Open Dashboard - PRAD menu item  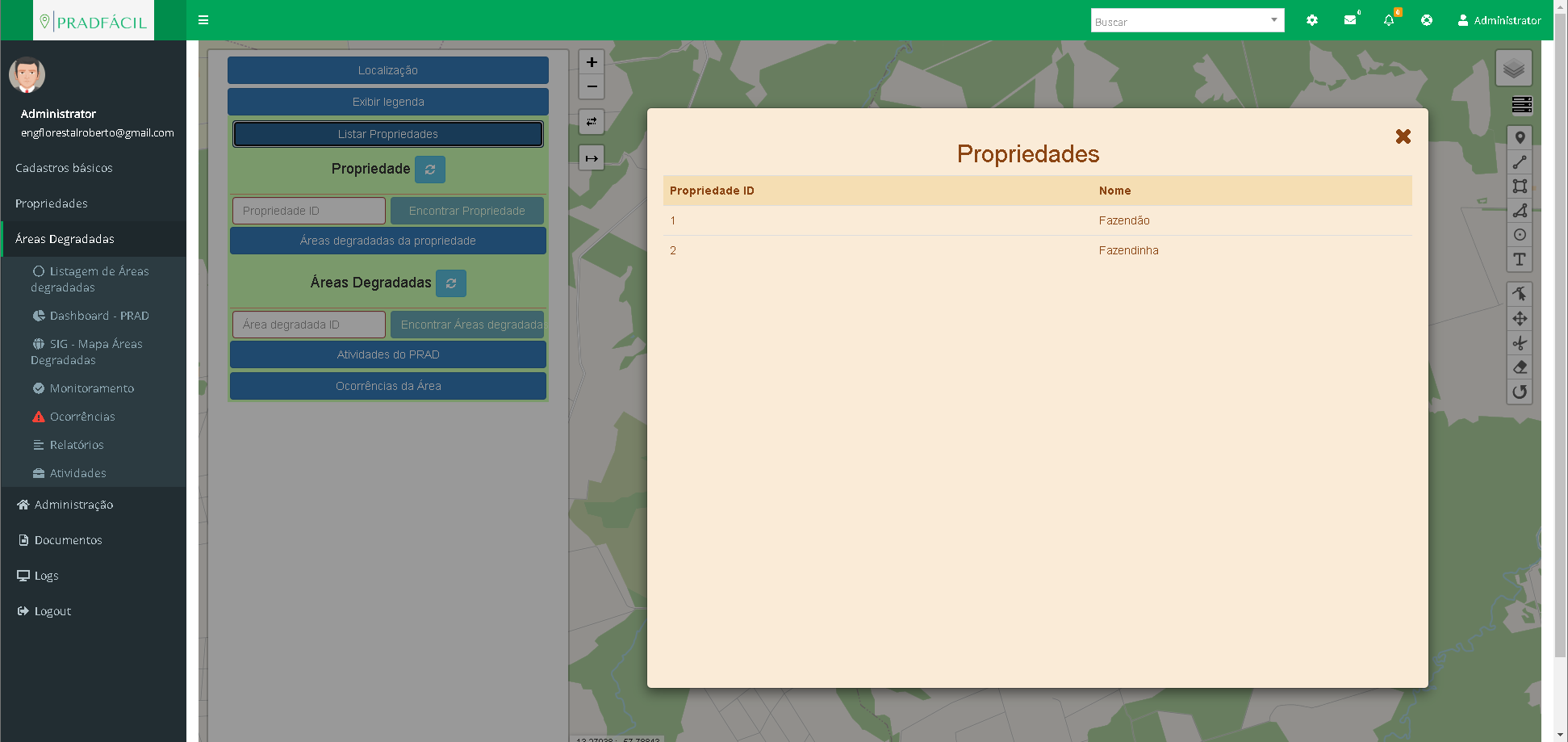pos(98,316)
